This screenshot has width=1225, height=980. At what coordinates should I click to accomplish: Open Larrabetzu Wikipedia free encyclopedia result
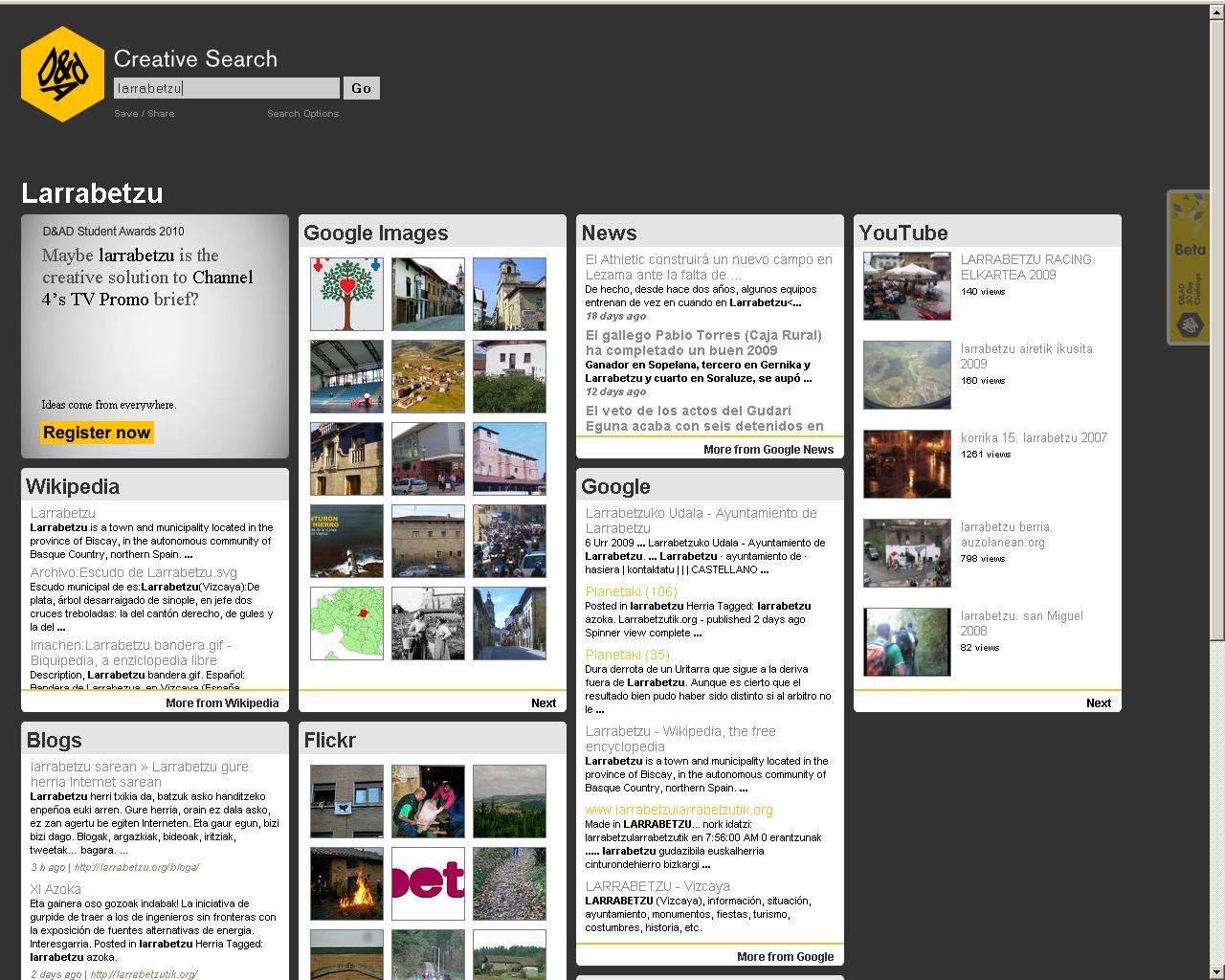pyautogui.click(x=680, y=739)
